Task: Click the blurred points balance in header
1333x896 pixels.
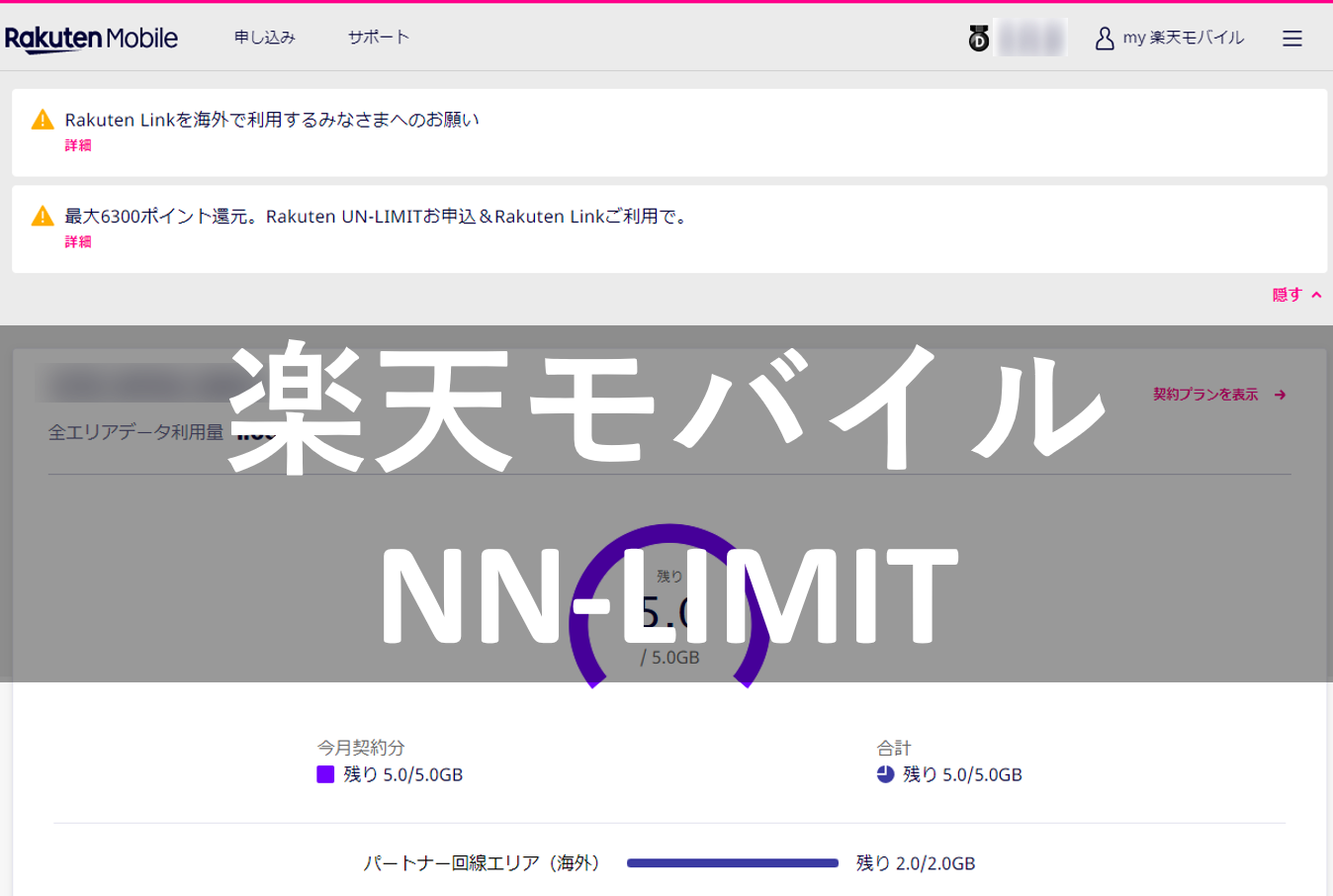Action: click(1030, 39)
